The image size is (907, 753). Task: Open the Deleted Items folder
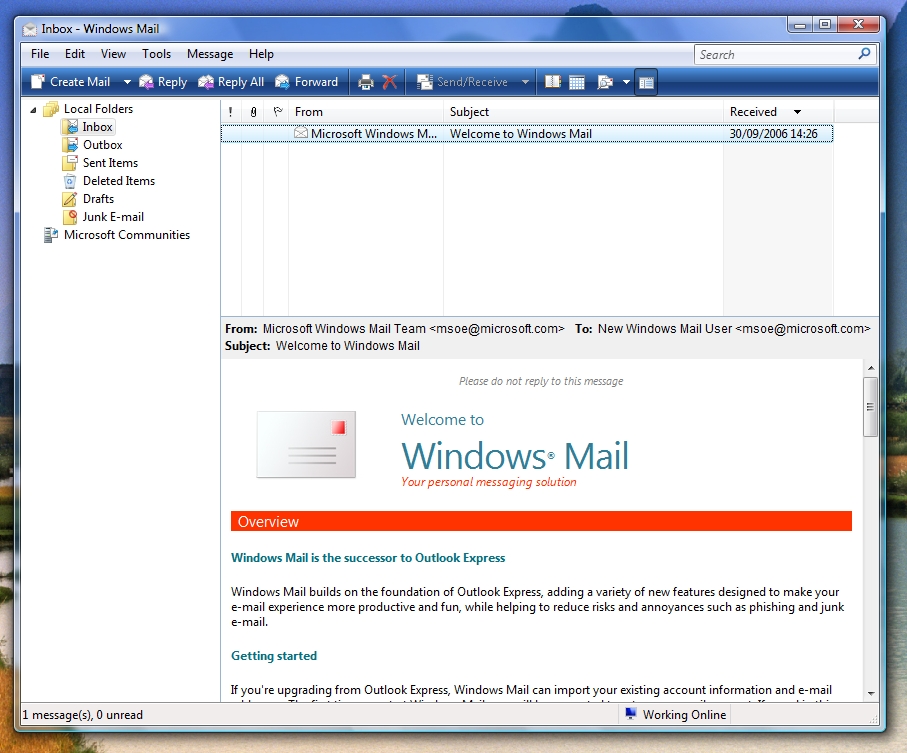click(118, 181)
